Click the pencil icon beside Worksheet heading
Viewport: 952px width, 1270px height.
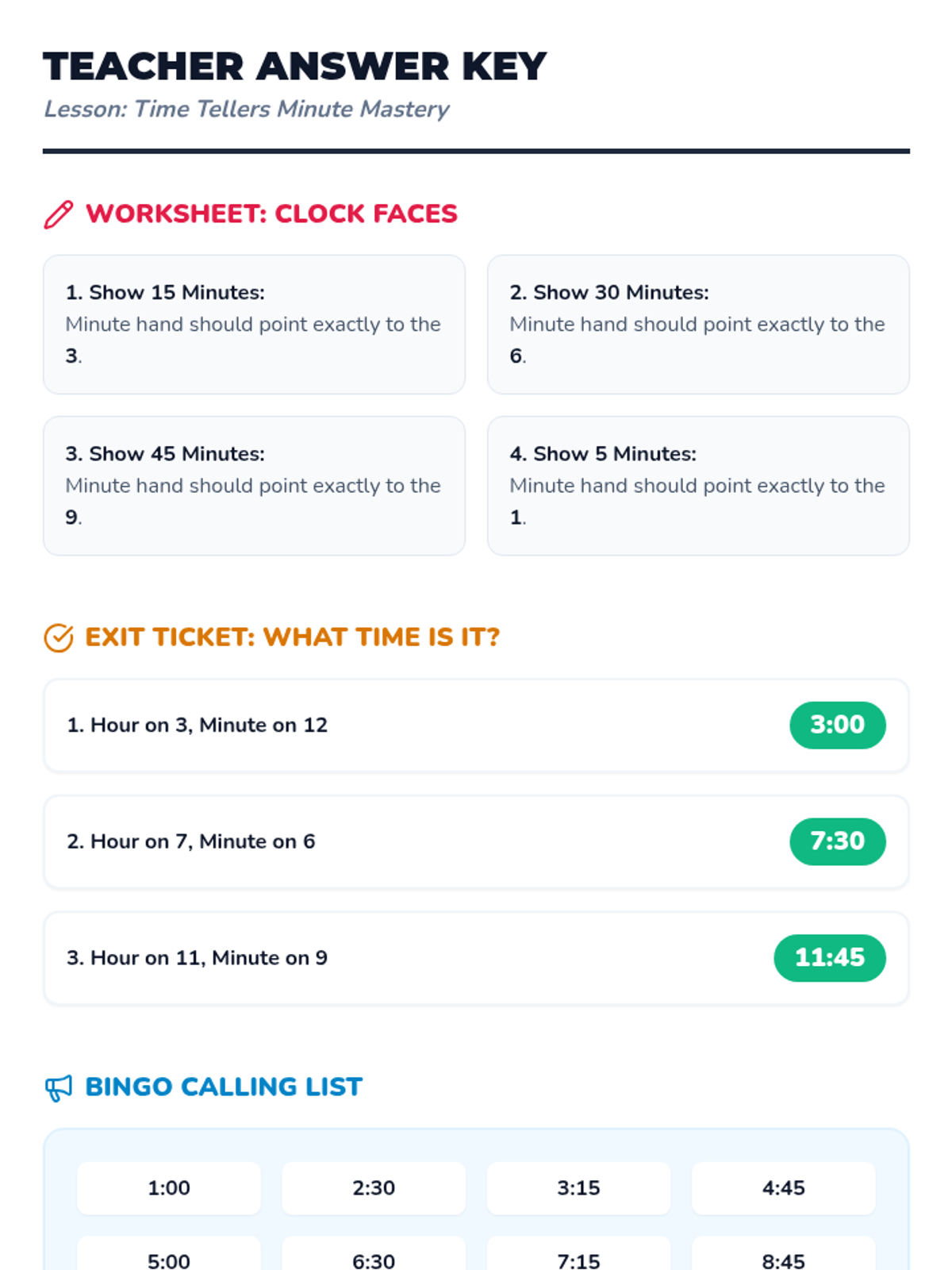(58, 214)
